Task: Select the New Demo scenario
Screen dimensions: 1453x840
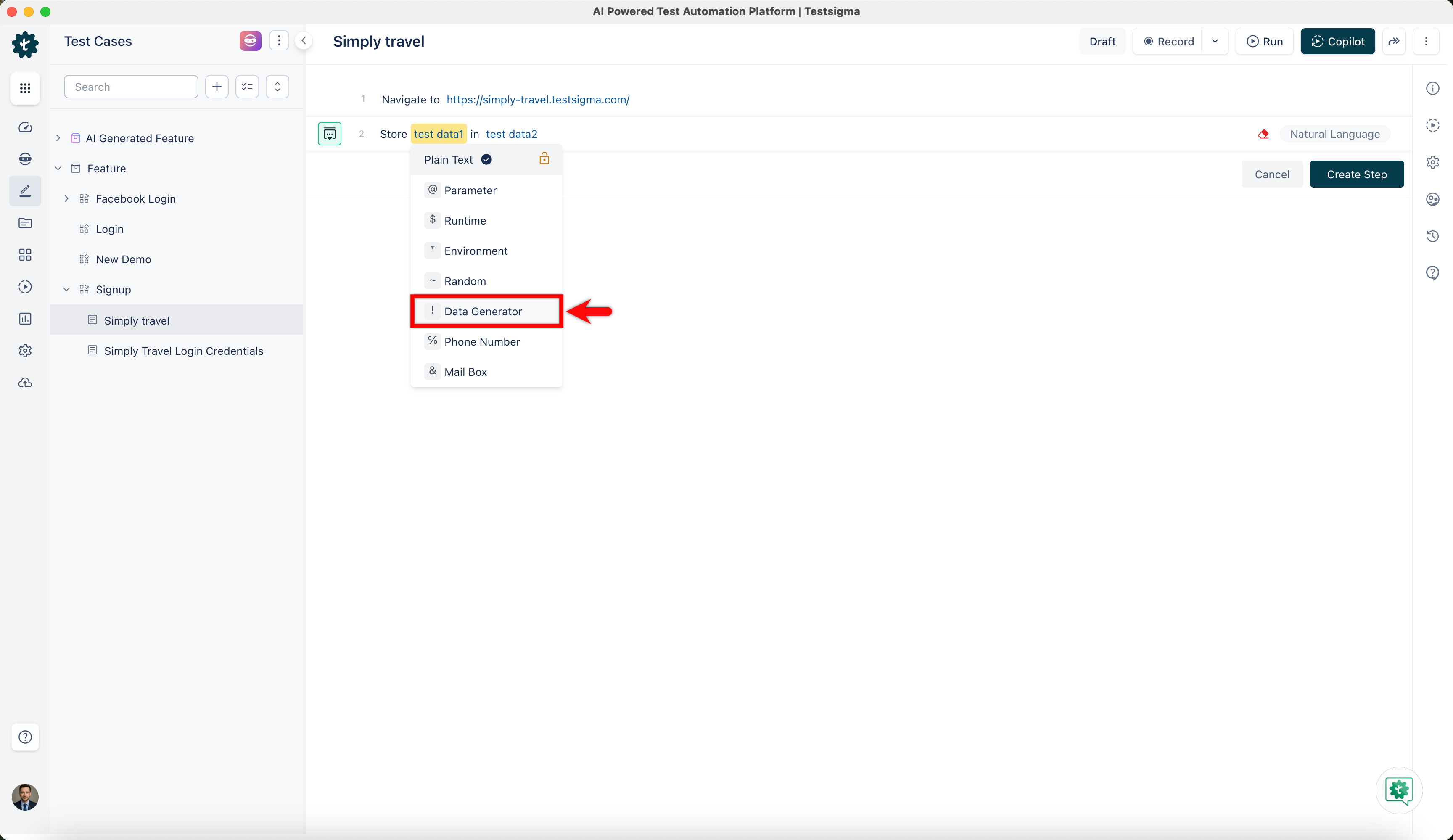Action: [x=123, y=259]
